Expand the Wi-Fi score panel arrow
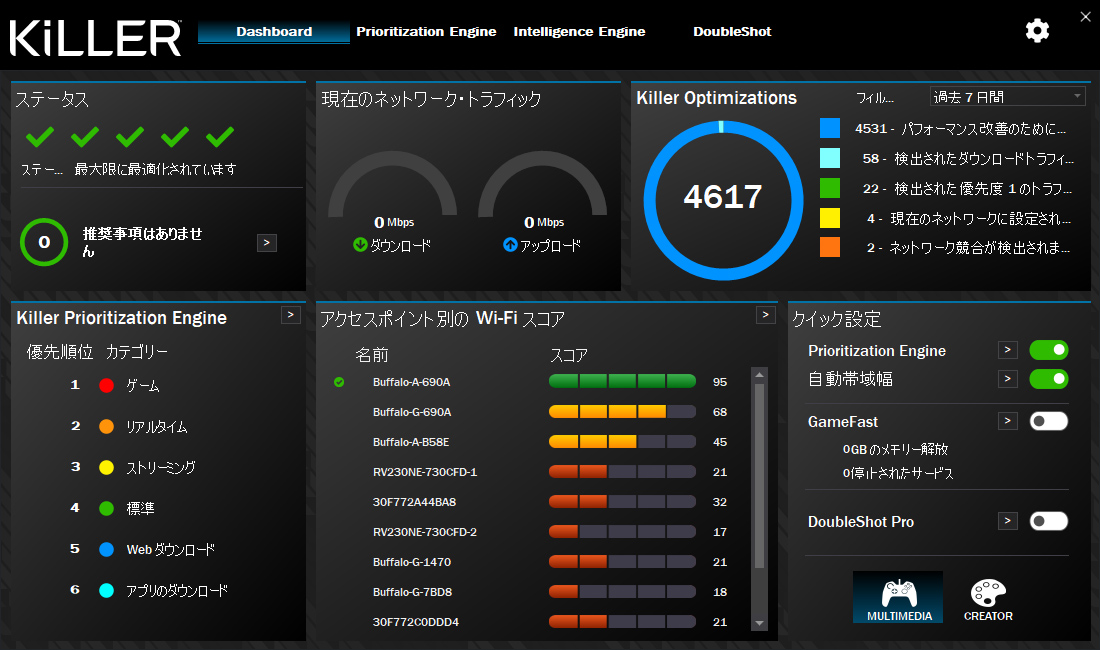This screenshot has width=1100, height=650. (765, 315)
